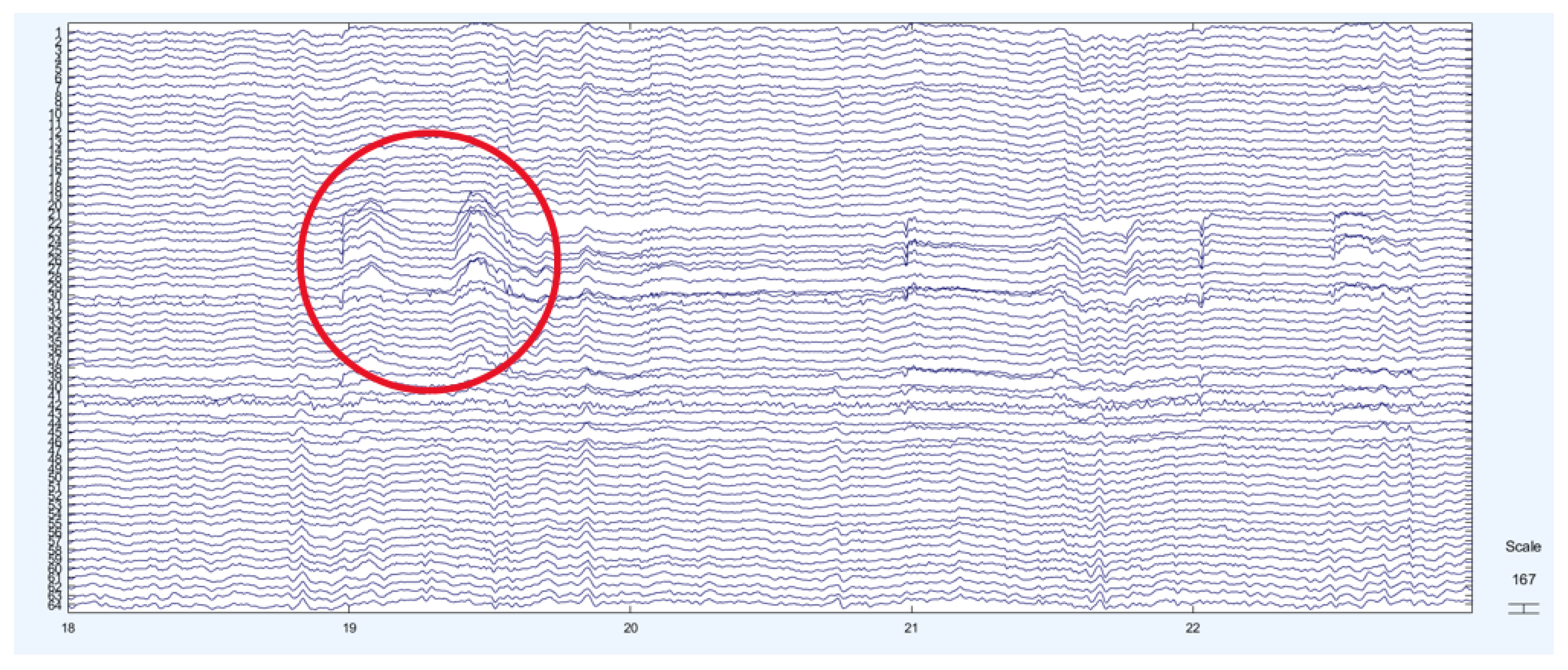The width and height of the screenshot is (1568, 670).
Task: Click the bottom tick mark at second 19
Action: pyautogui.click(x=349, y=610)
